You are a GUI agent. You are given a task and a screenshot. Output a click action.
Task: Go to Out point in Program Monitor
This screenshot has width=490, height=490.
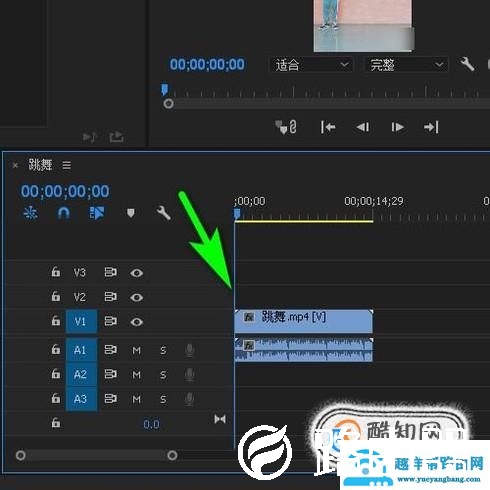[431, 127]
